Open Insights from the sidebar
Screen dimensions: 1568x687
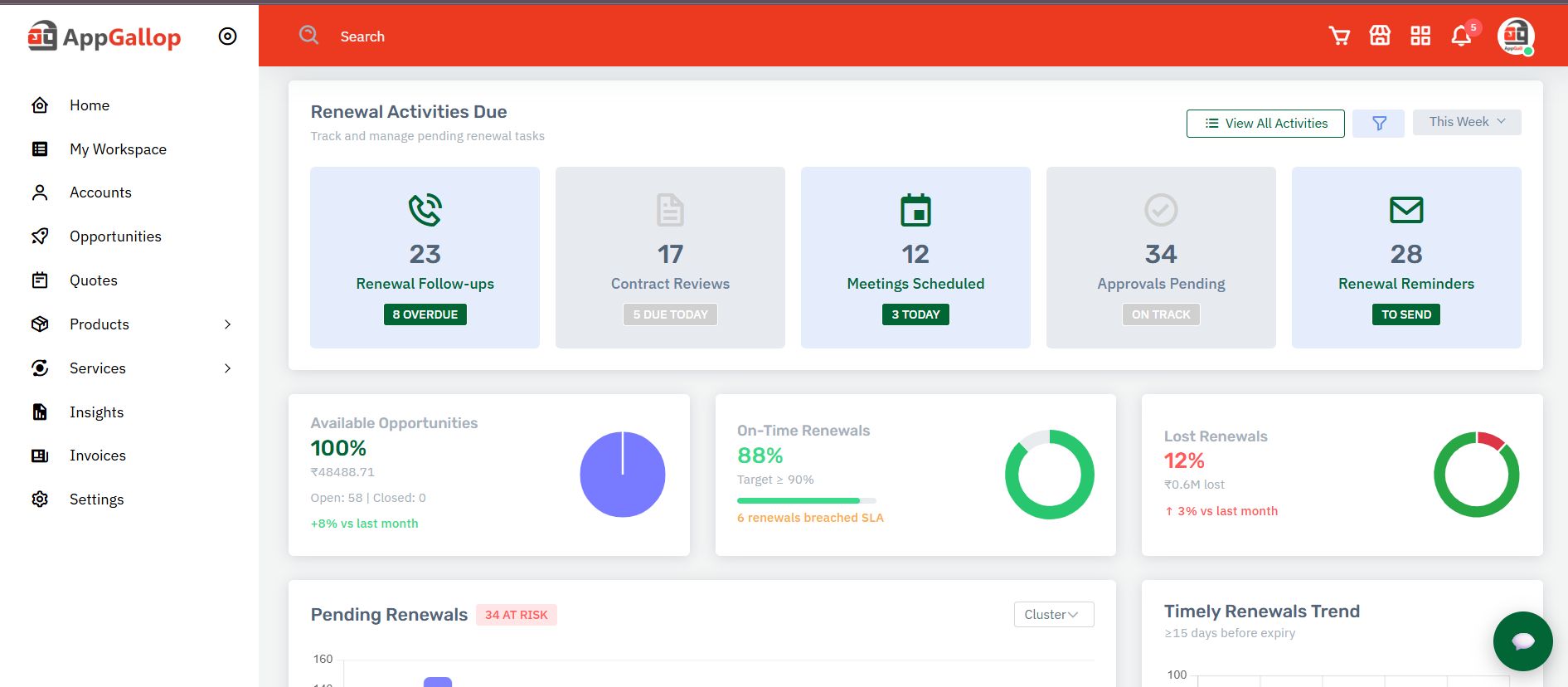[x=96, y=412]
